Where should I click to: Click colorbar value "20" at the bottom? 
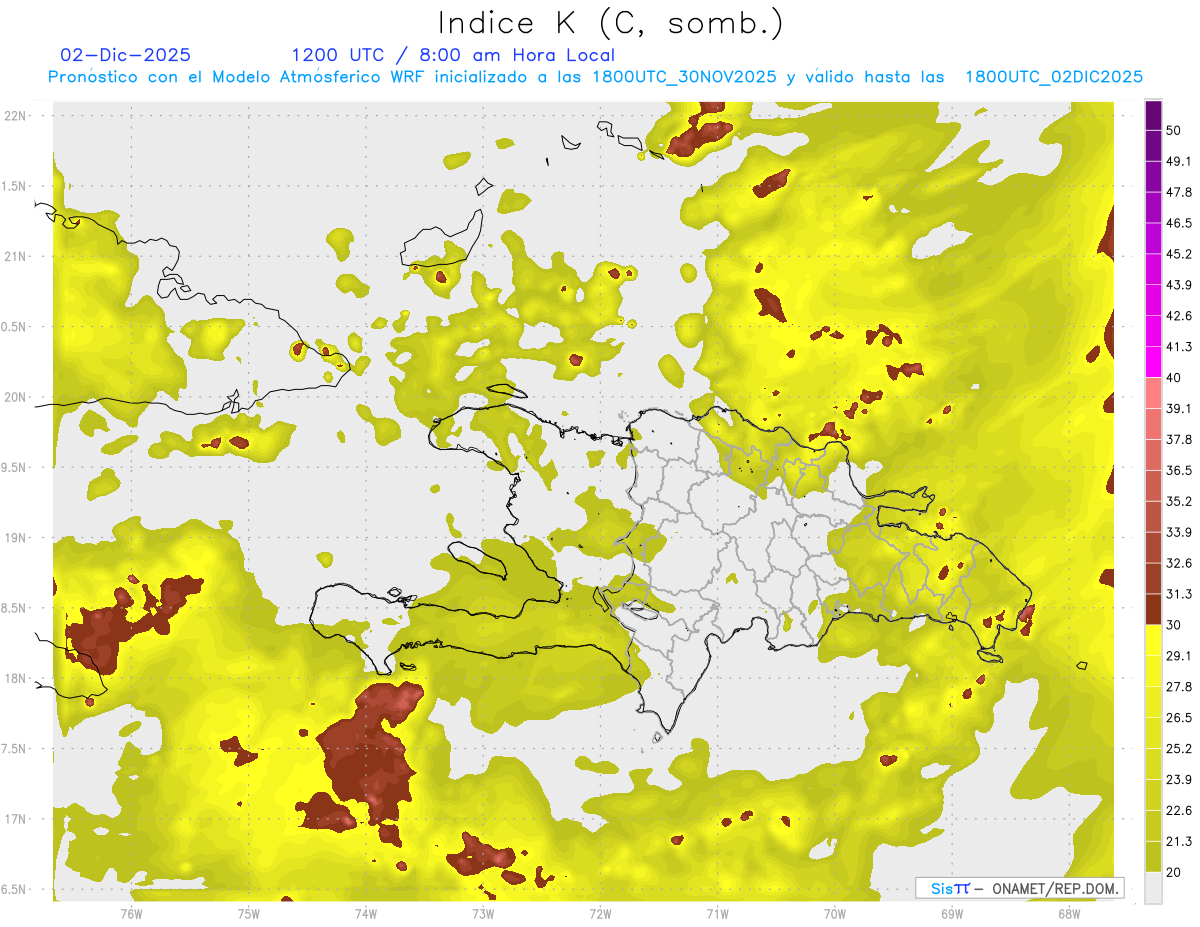[x=1174, y=872]
